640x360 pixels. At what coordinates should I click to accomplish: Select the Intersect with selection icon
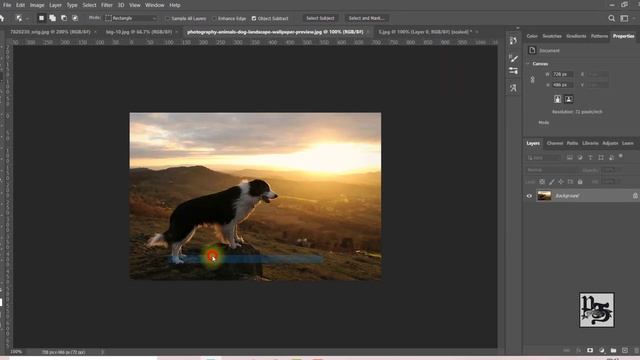pyautogui.click(x=75, y=18)
